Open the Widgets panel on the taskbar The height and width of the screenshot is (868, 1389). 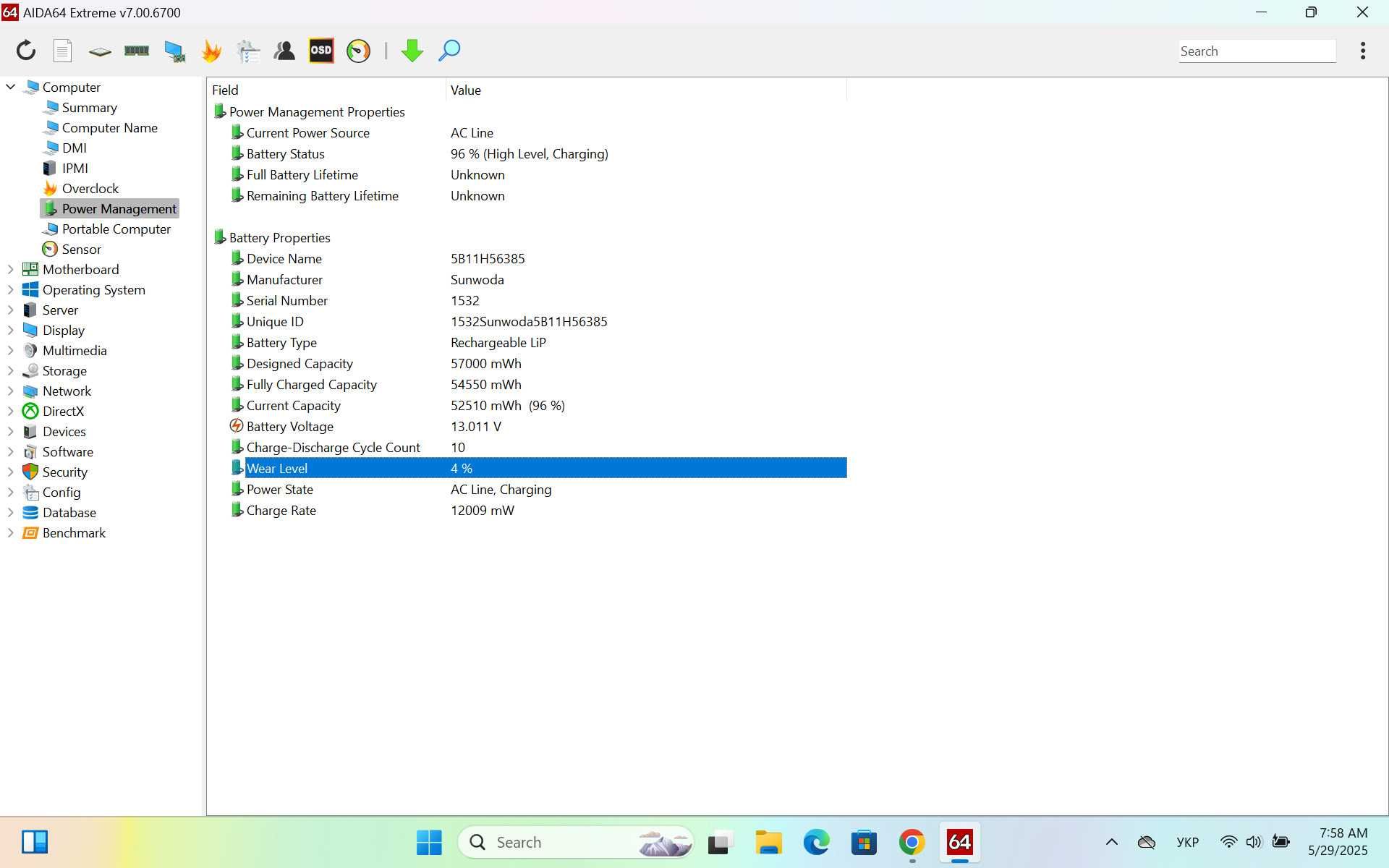click(x=34, y=842)
